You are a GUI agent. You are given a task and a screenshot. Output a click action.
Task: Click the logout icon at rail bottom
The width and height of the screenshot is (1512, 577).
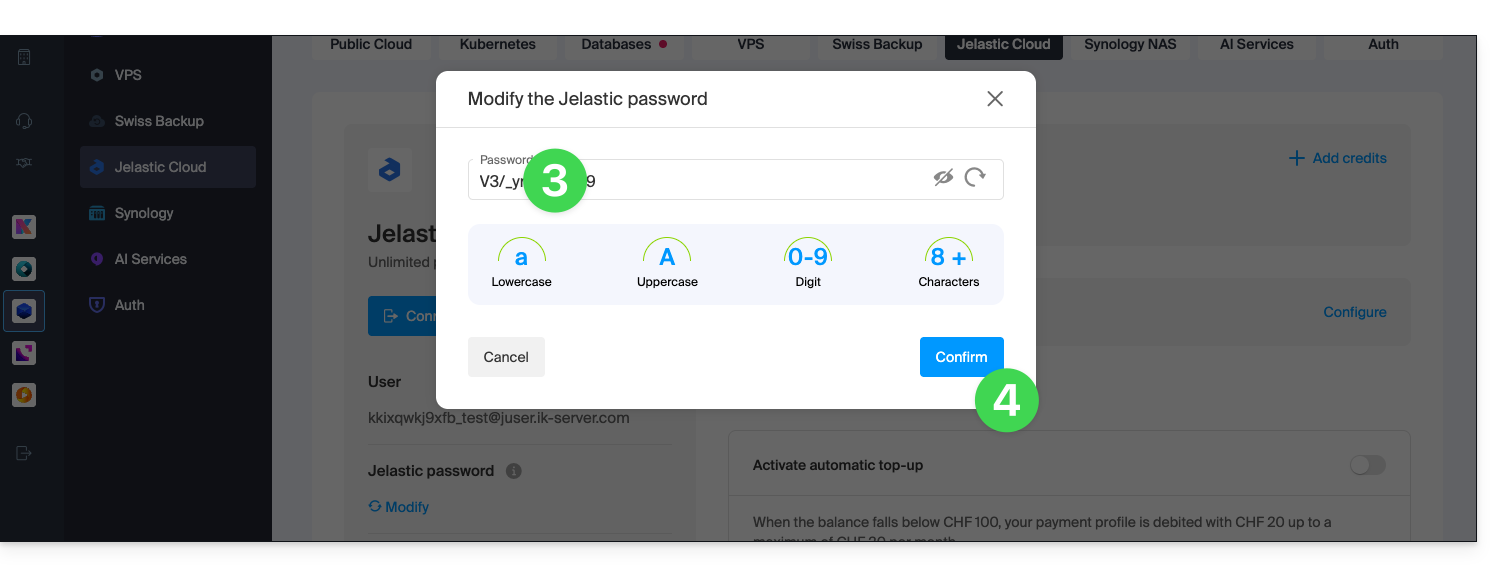(24, 453)
